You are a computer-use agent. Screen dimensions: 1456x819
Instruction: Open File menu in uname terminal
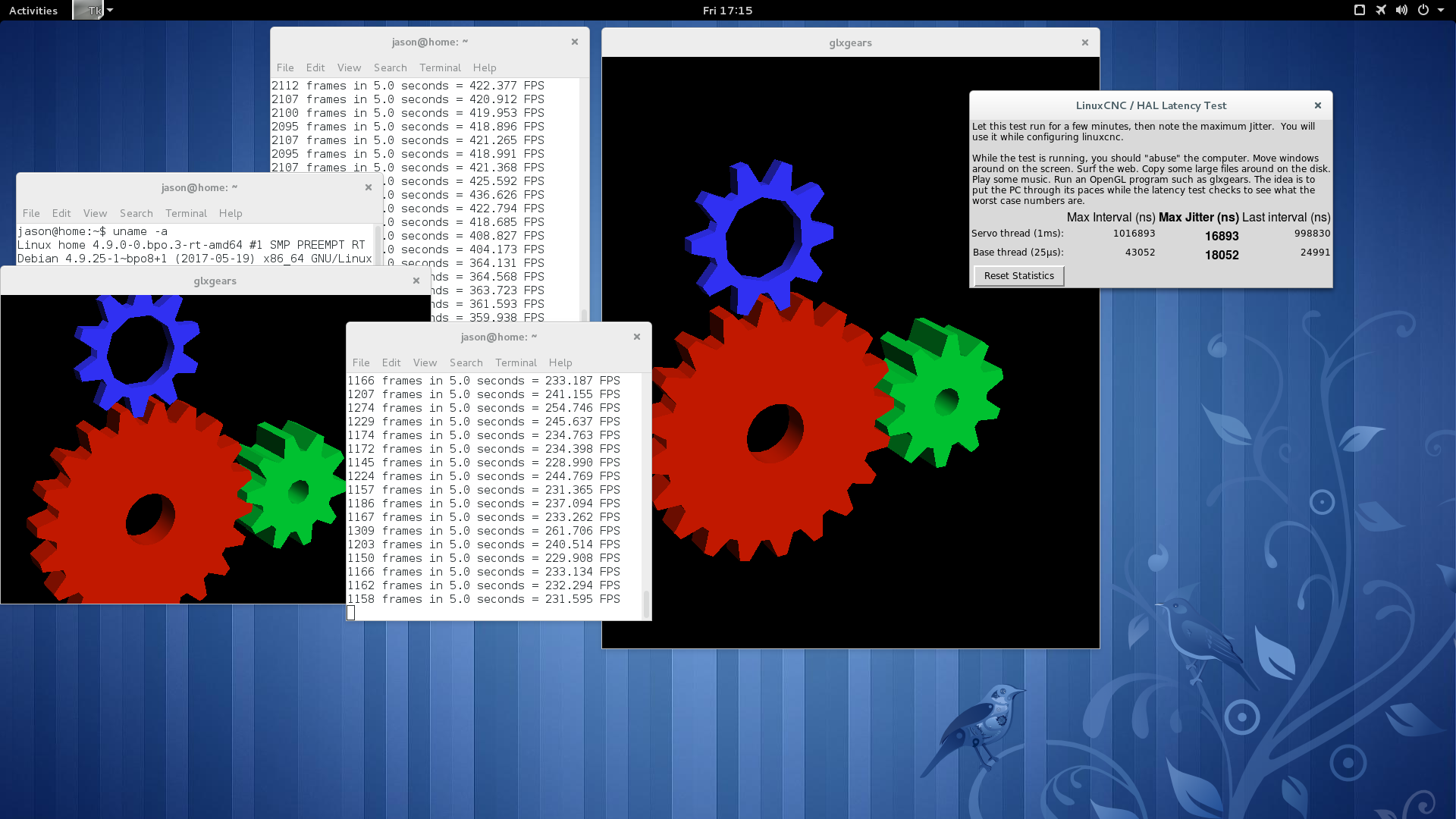[31, 213]
